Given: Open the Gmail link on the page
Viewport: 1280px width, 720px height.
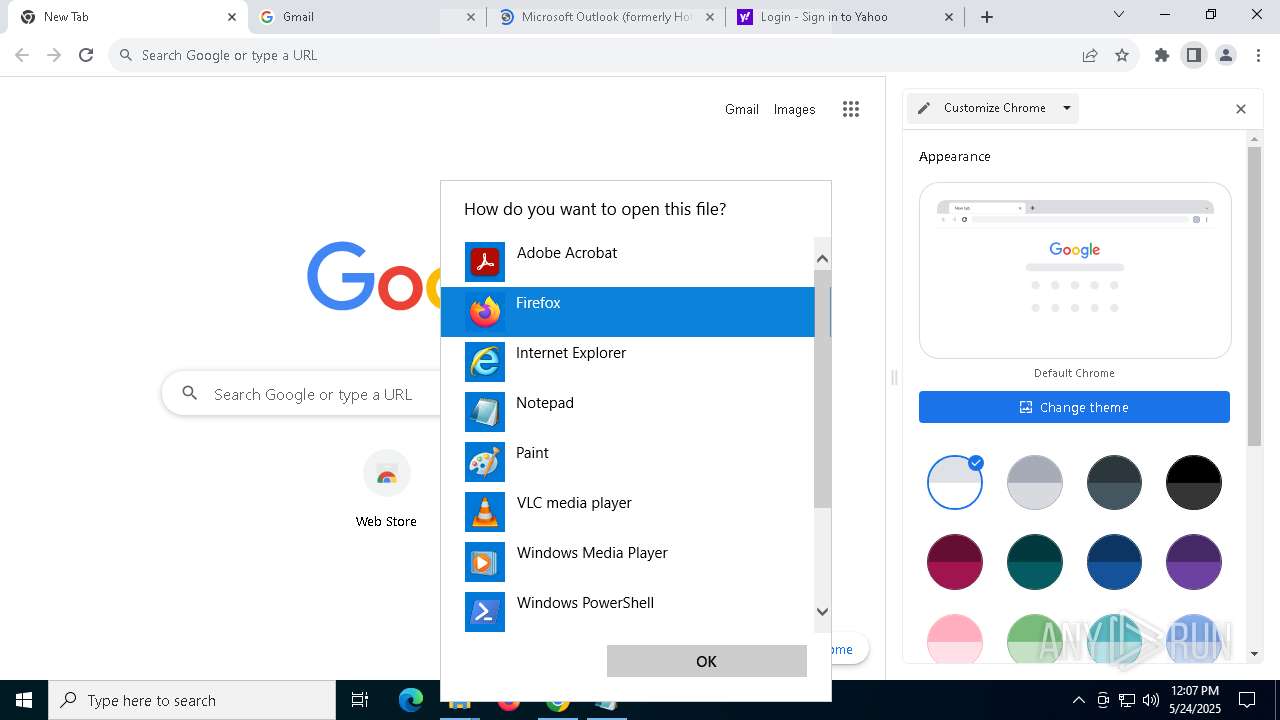Looking at the screenshot, I should pos(742,109).
